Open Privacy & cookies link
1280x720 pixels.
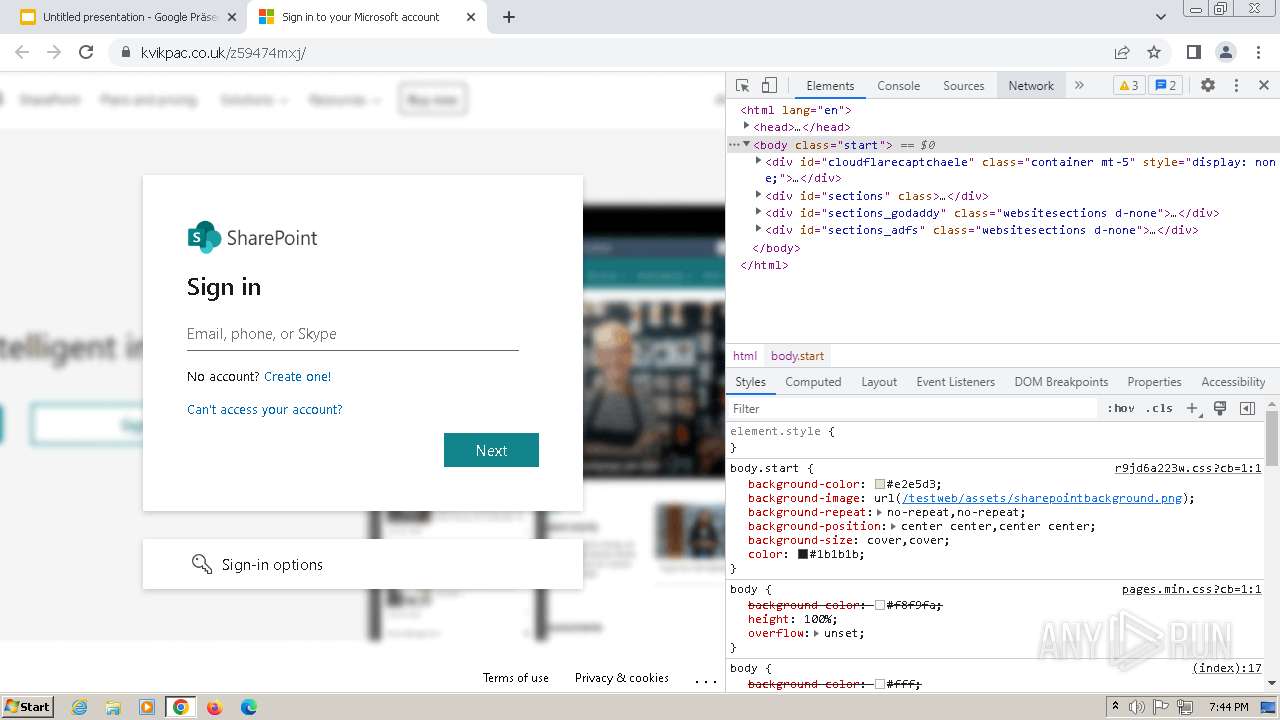coord(622,678)
